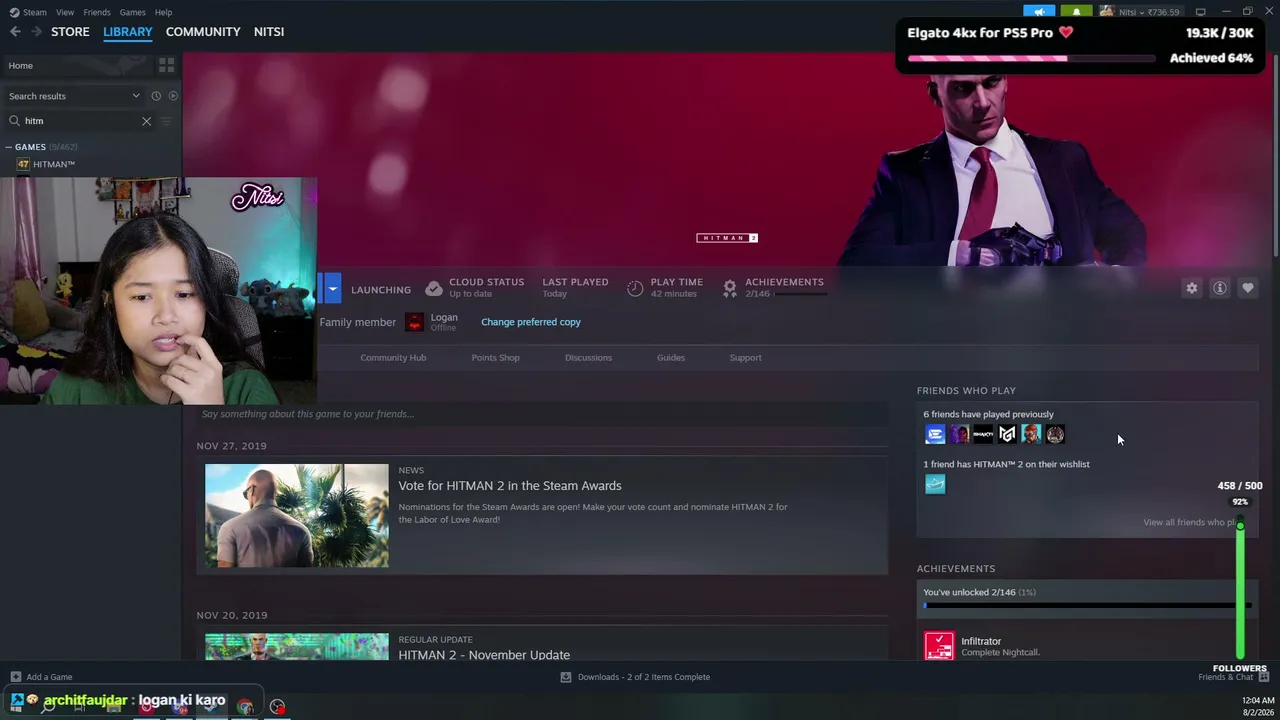Open the Guides link

(671, 358)
